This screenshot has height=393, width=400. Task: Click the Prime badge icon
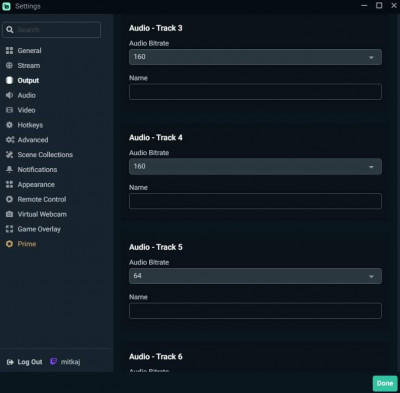point(9,244)
